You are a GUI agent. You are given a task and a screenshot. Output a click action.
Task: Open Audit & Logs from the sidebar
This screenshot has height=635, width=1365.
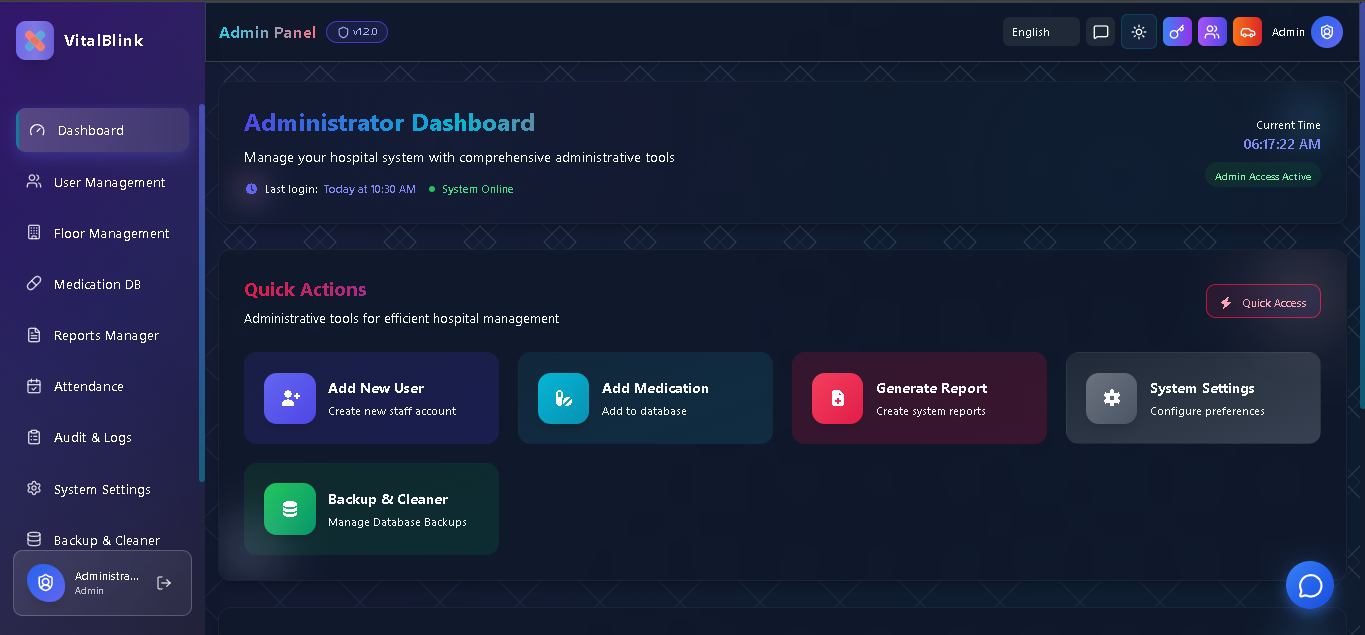tap(32, 437)
